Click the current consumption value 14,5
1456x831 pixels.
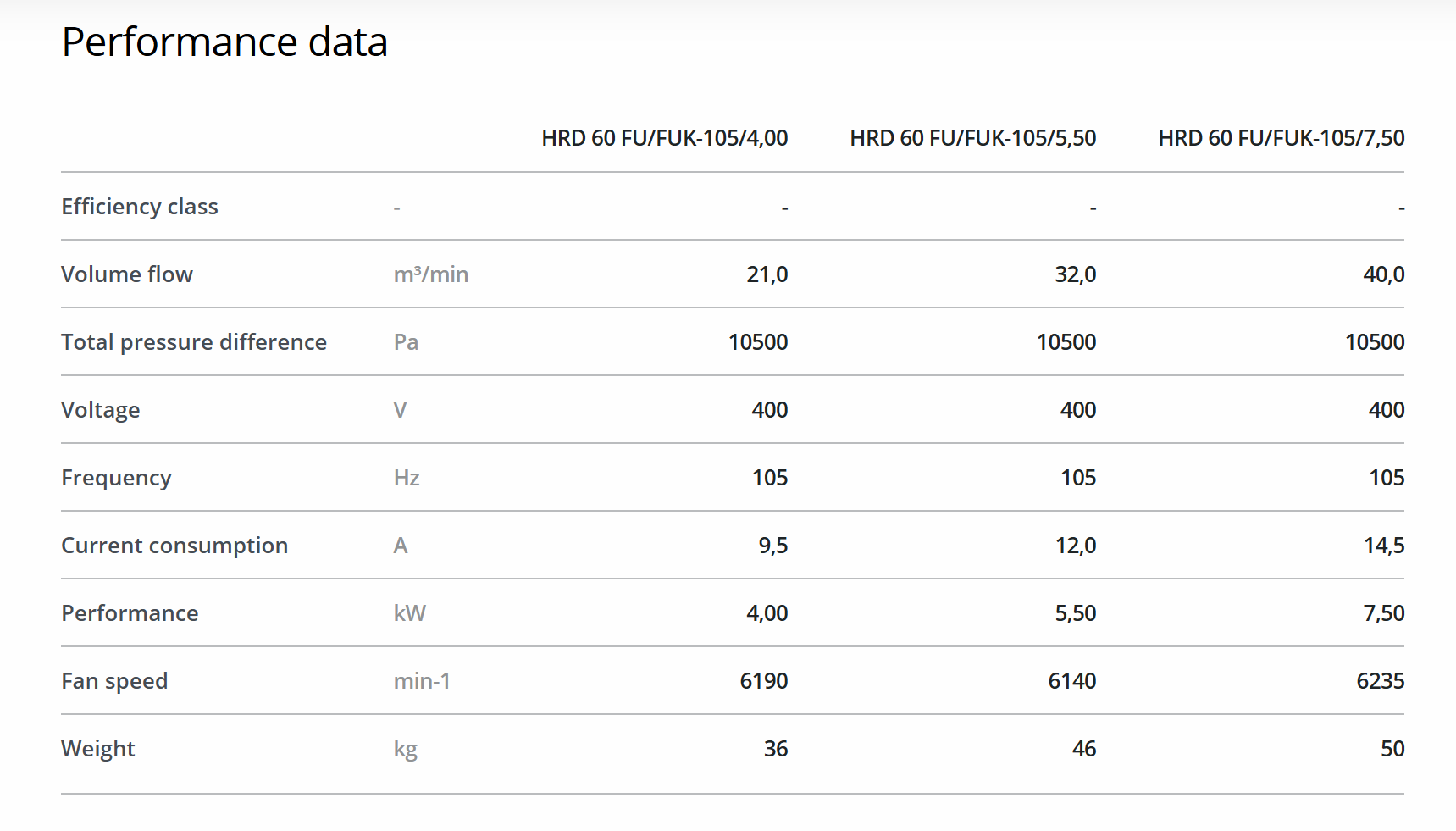tap(1383, 546)
